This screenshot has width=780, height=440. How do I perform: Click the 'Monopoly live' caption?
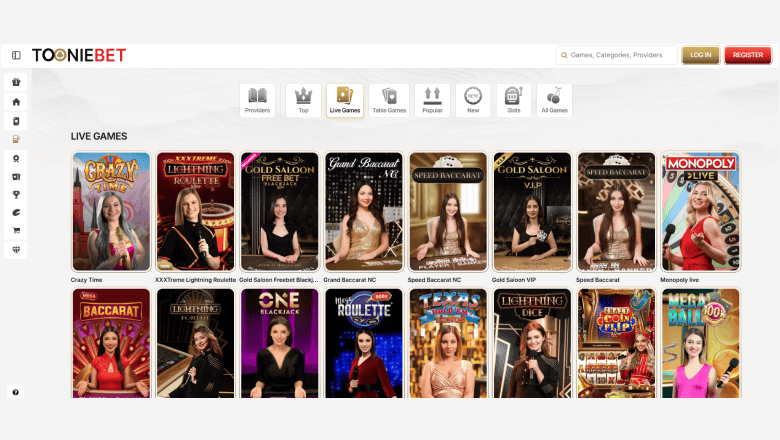tap(680, 280)
